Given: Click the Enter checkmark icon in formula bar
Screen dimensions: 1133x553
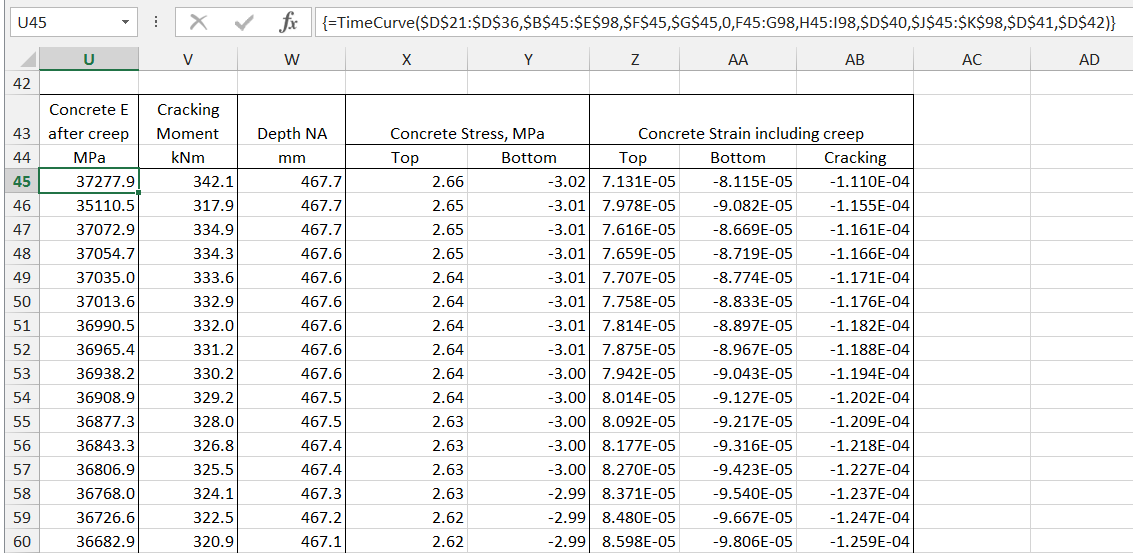Looking at the screenshot, I should (x=244, y=22).
